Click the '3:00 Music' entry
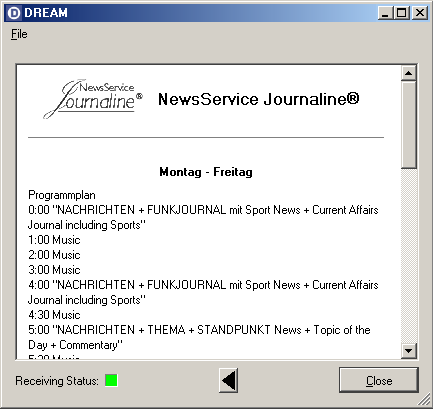This screenshot has width=433, height=409. (x=54, y=270)
